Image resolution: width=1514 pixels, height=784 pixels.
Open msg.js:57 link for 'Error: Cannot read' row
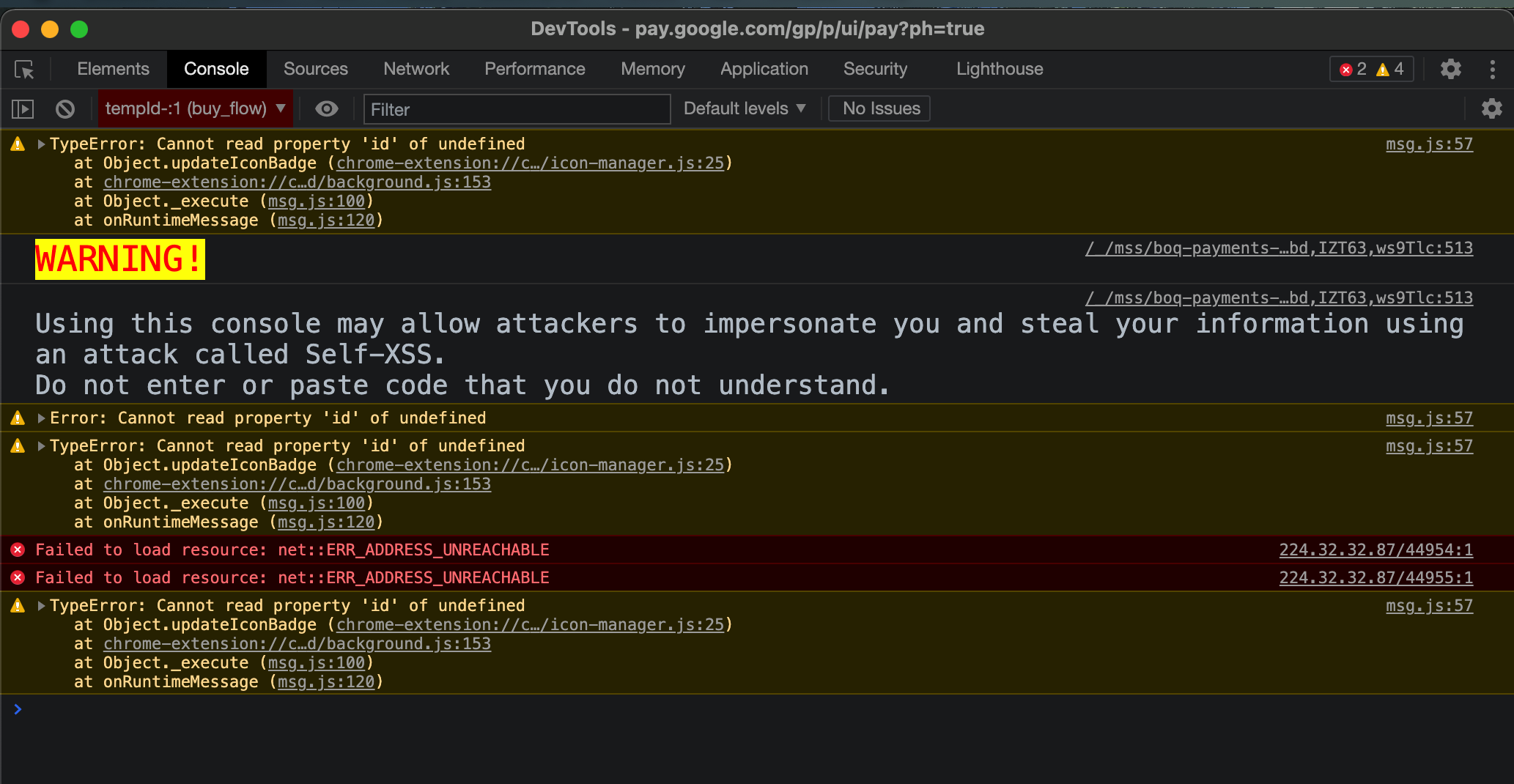[x=1429, y=418]
